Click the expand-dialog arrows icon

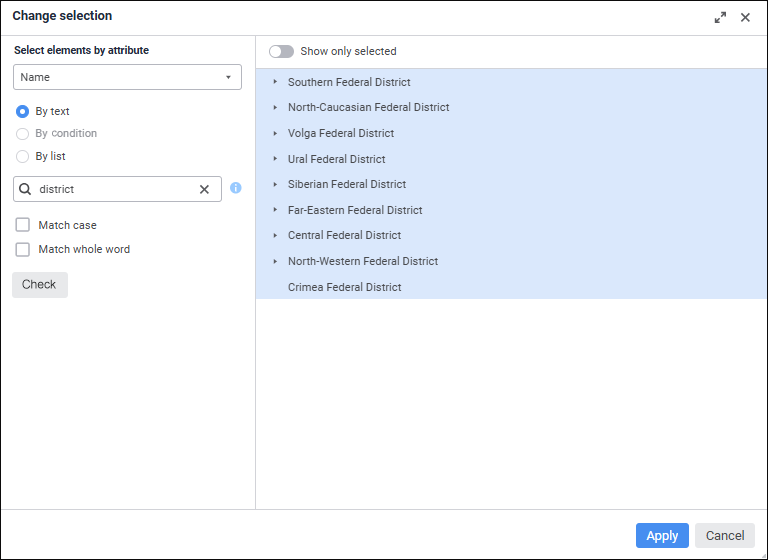(x=720, y=17)
